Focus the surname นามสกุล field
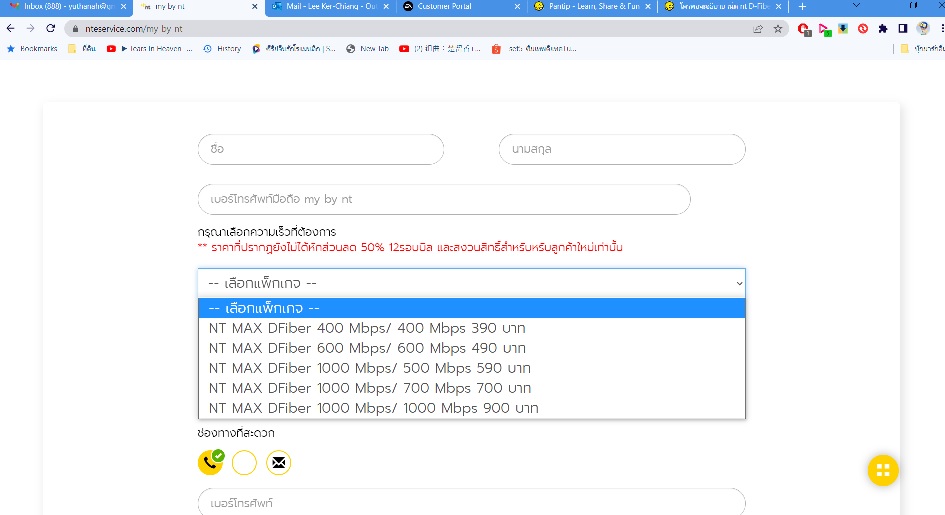Image resolution: width=945 pixels, height=515 pixels. pos(622,149)
